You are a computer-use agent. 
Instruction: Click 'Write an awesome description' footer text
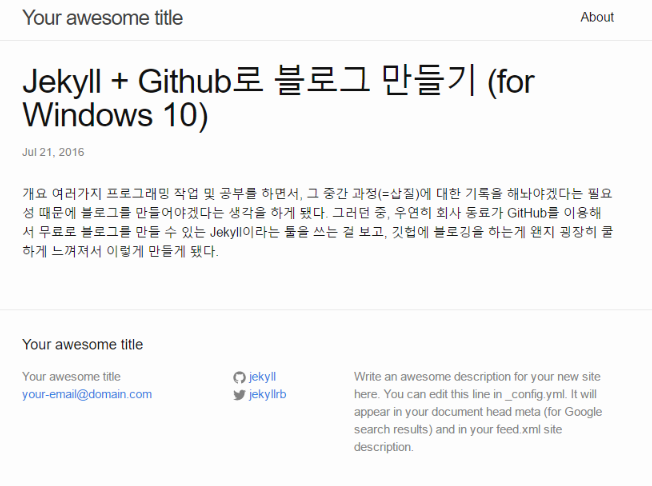pos(430,377)
